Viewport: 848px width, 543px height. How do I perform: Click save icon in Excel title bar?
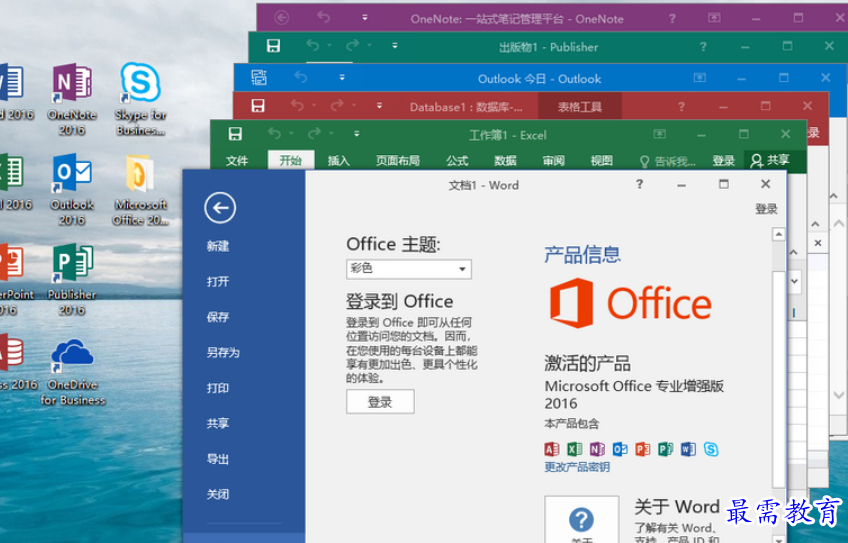coord(235,134)
